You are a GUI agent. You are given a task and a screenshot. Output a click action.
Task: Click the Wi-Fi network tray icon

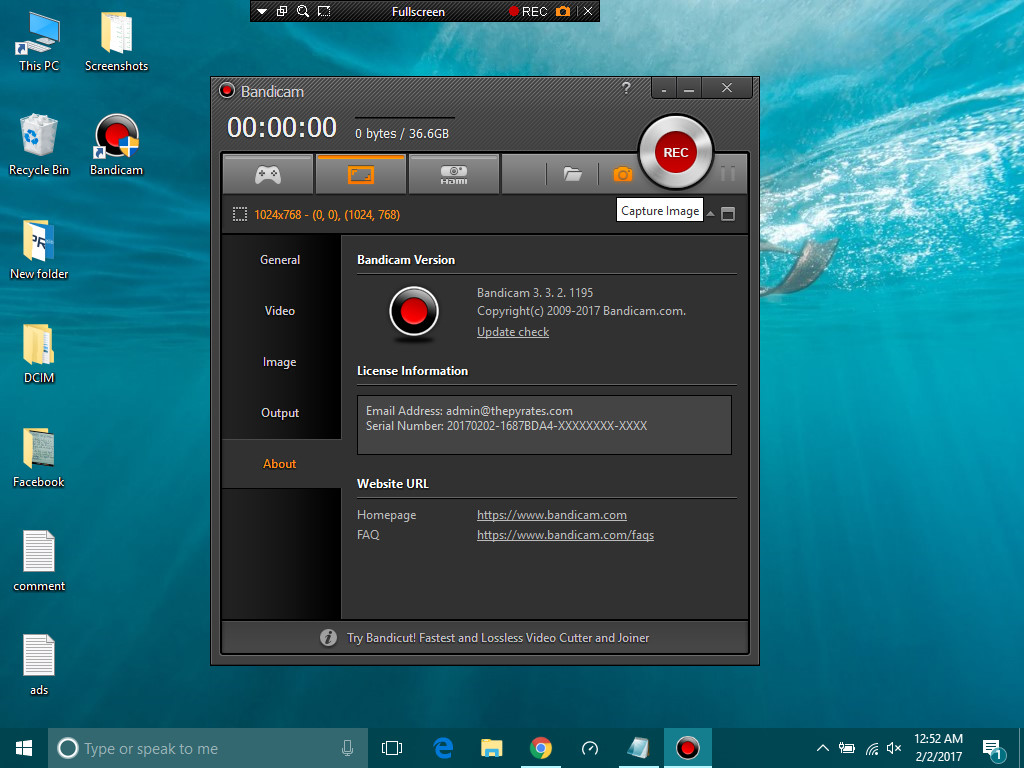tap(872, 748)
